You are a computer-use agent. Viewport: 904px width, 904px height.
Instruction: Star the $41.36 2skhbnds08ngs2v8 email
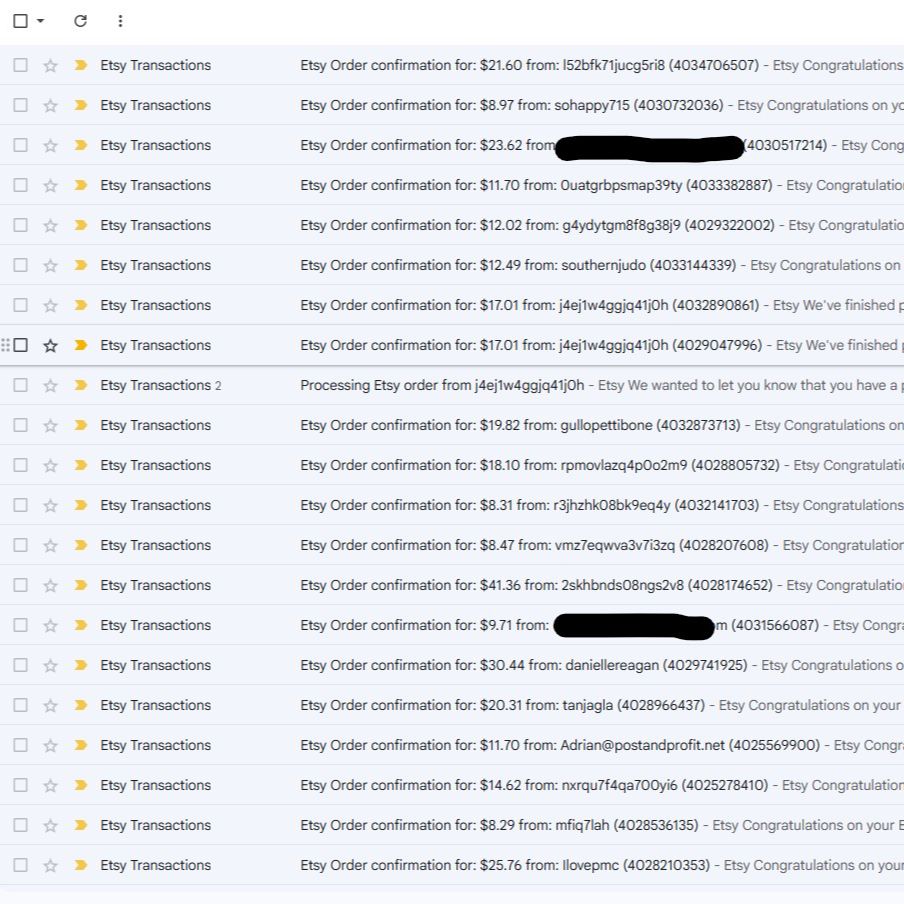[x=51, y=585]
